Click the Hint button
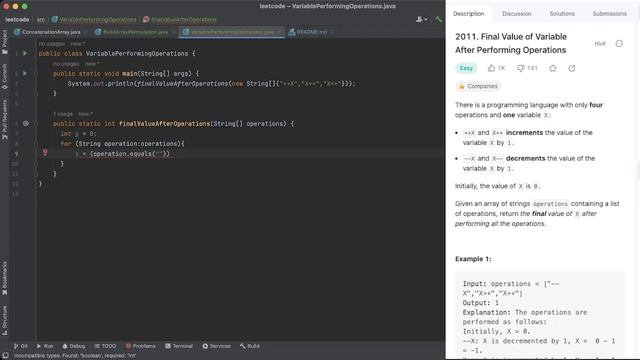This screenshot has height=360, width=640. (x=600, y=43)
